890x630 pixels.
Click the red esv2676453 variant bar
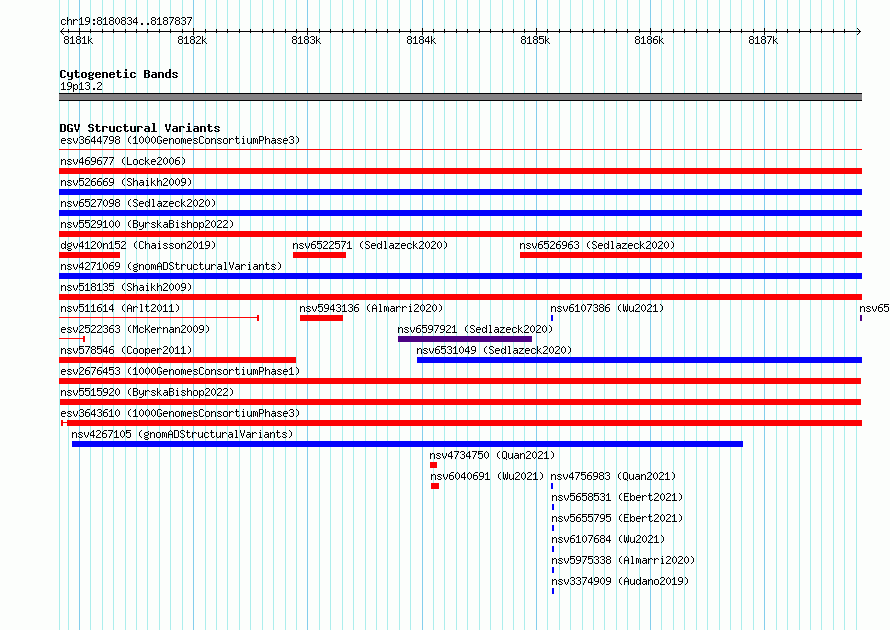pyautogui.click(x=460, y=381)
